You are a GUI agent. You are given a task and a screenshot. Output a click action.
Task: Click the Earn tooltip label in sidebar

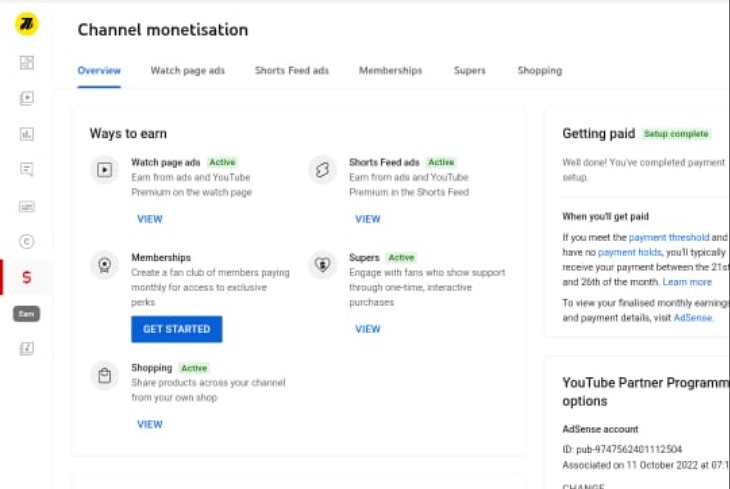(x=27, y=314)
